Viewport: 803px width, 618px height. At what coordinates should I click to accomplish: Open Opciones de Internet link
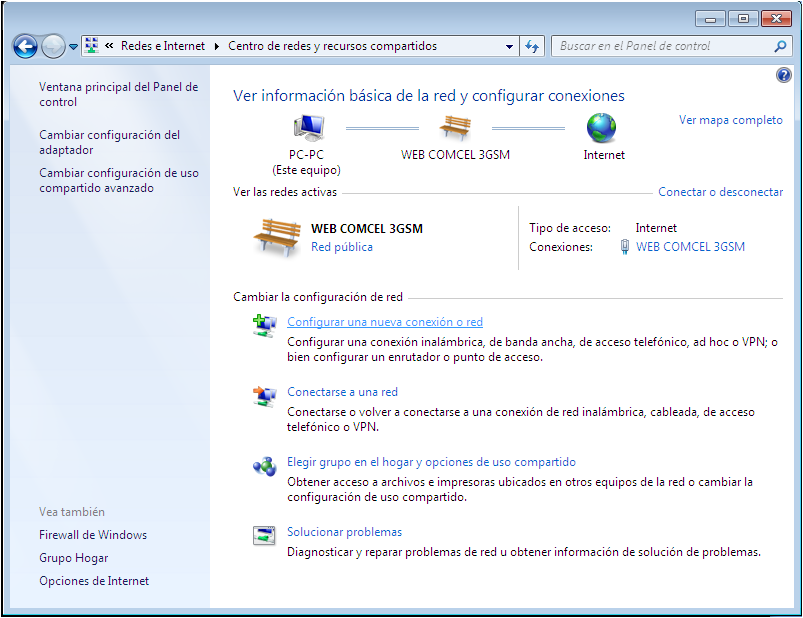[94, 581]
